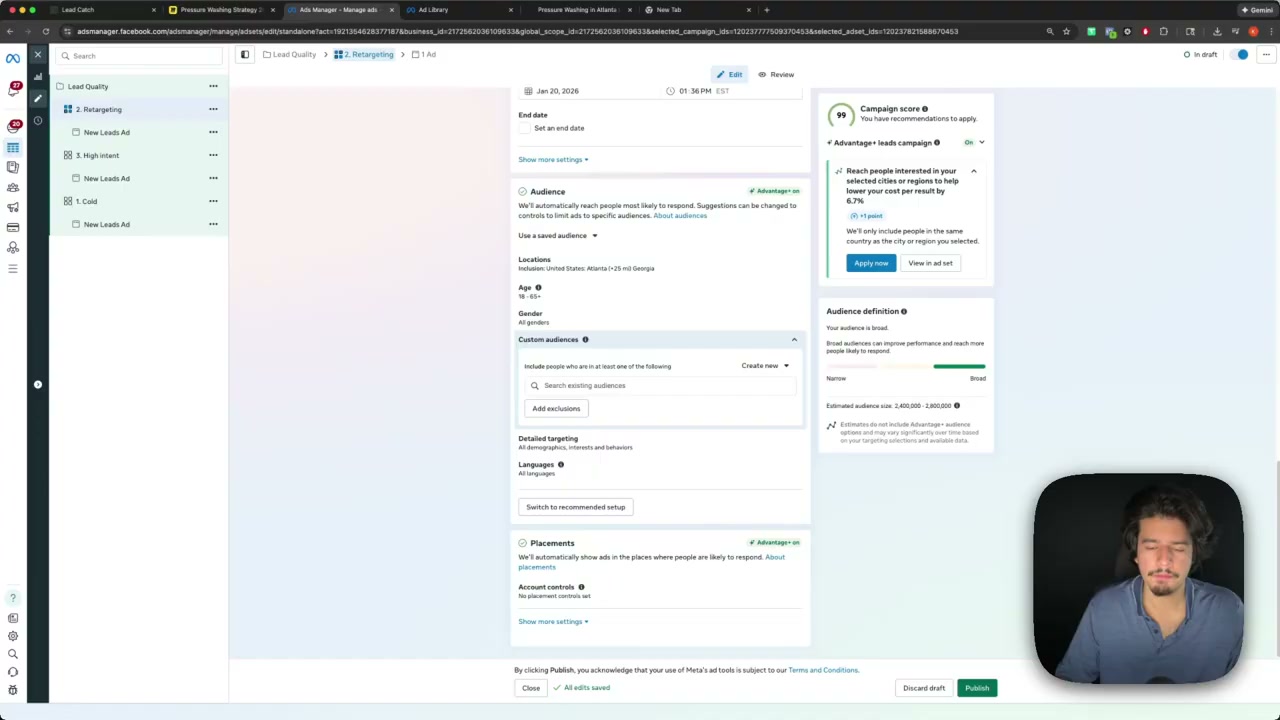Check the Set an end date box
The width and height of the screenshot is (1280, 720).
coord(524,128)
